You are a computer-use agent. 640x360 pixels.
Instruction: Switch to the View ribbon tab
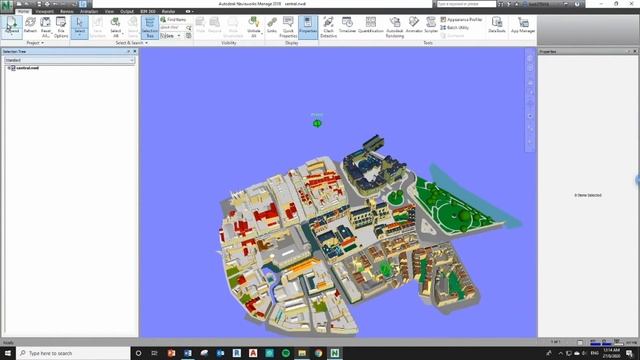(x=109, y=11)
